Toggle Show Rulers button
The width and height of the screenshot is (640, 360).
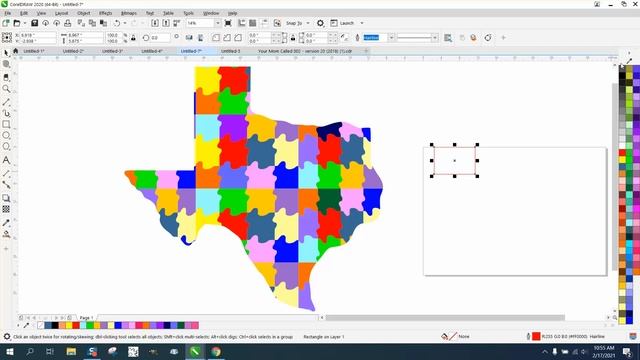click(x=242, y=23)
